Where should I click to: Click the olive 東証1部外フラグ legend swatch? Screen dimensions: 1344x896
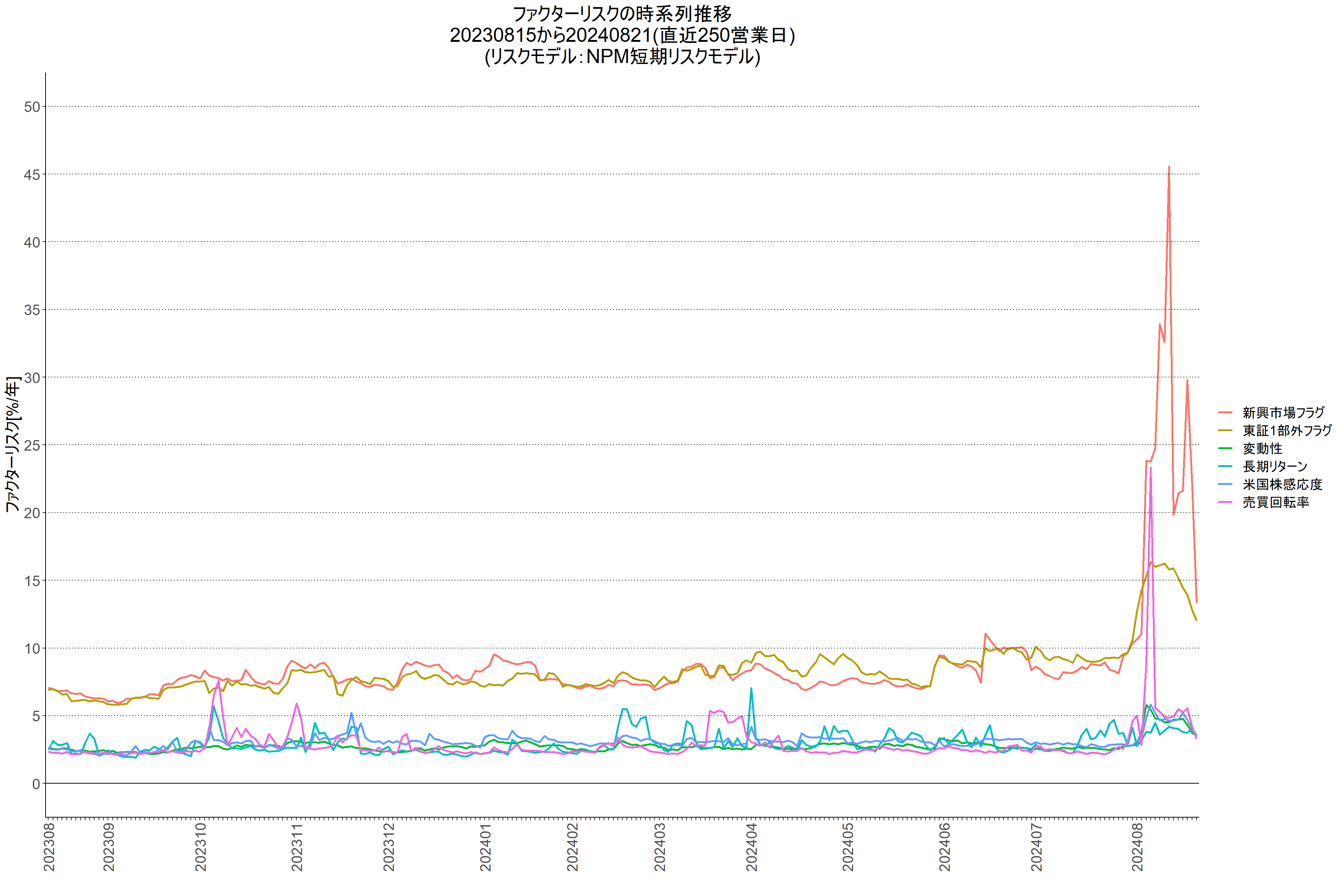[x=1225, y=430]
